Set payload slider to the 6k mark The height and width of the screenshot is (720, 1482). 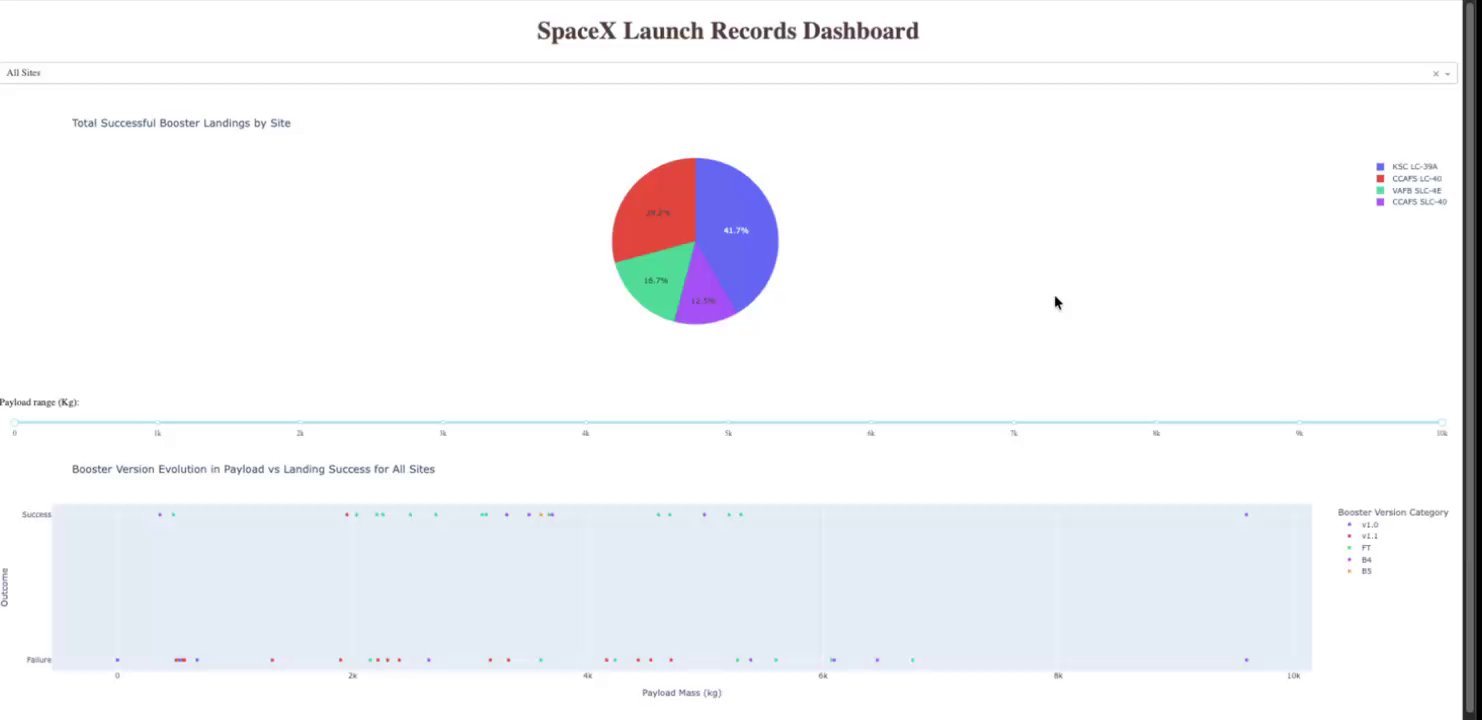[x=871, y=422]
